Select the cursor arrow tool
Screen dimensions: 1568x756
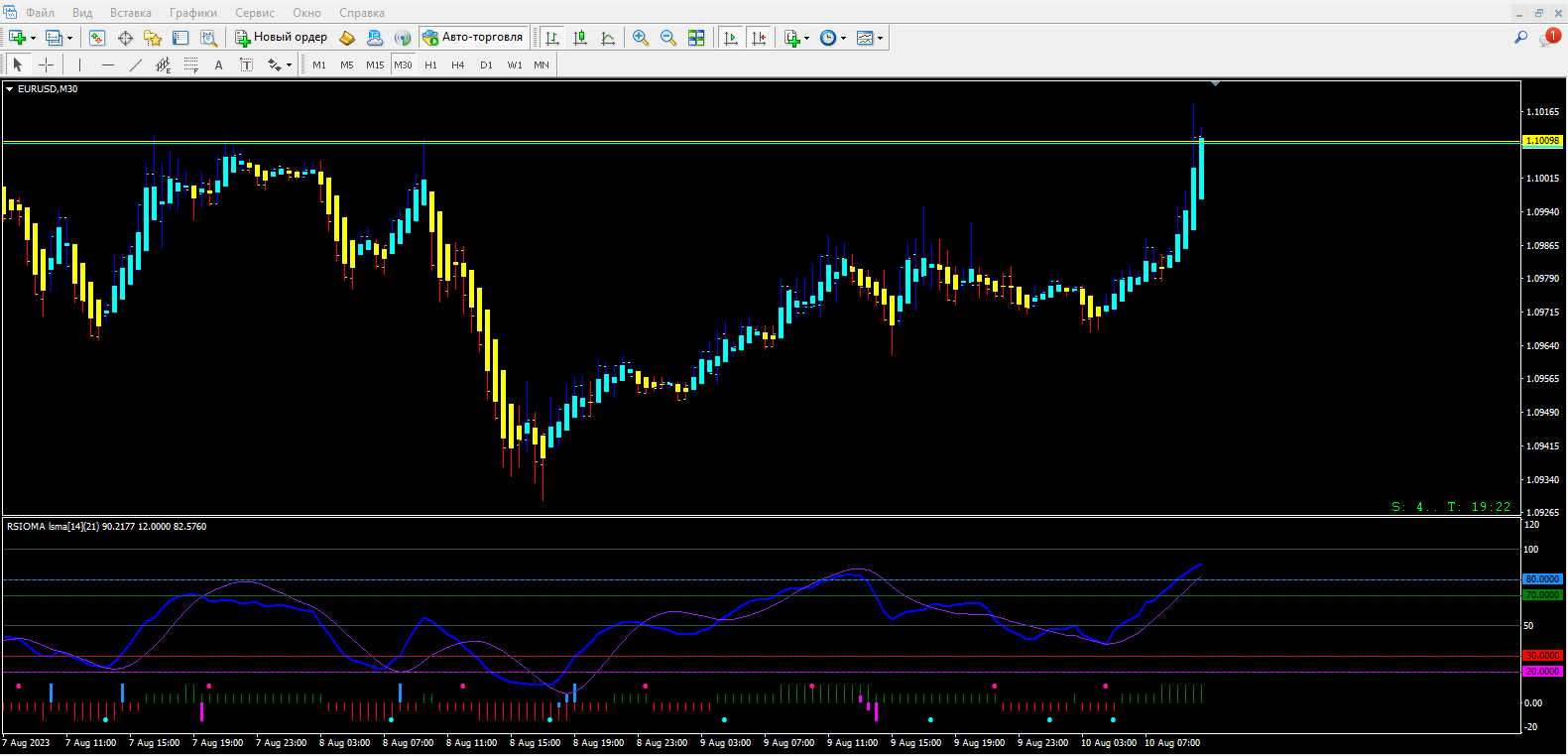tap(17, 64)
